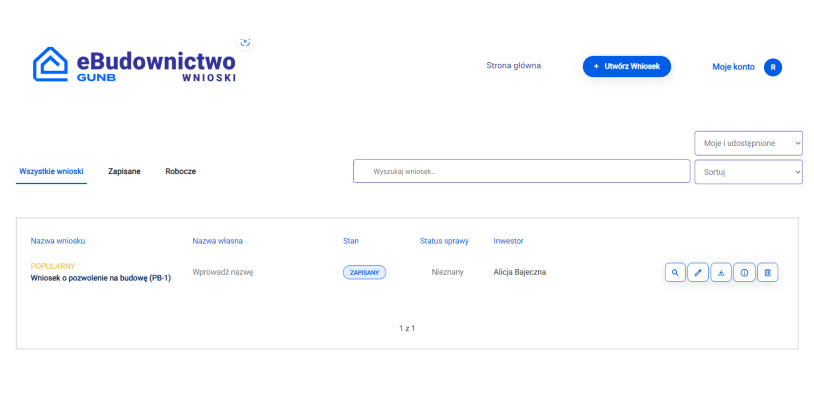Image resolution: width=814 pixels, height=408 pixels.
Task: Edit the PB-1 application using the pencil icon
Action: click(698, 272)
